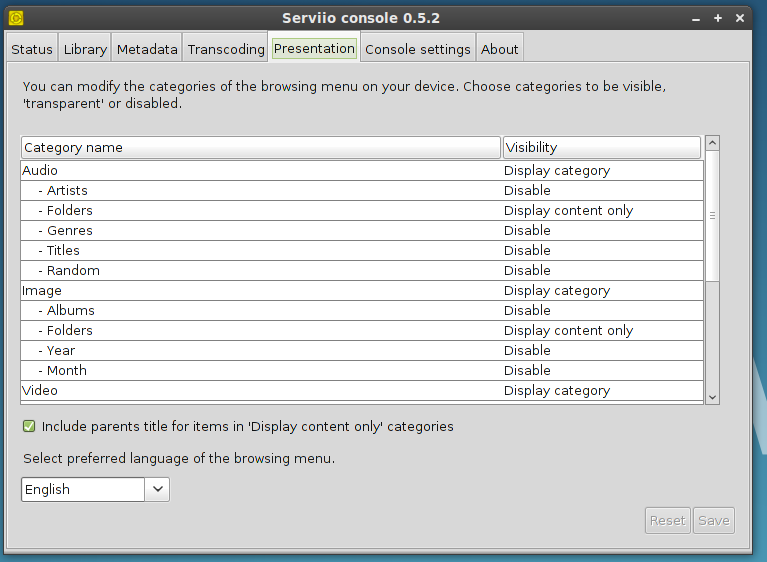
Task: Click the language dropdown arrow button
Action: click(158, 489)
